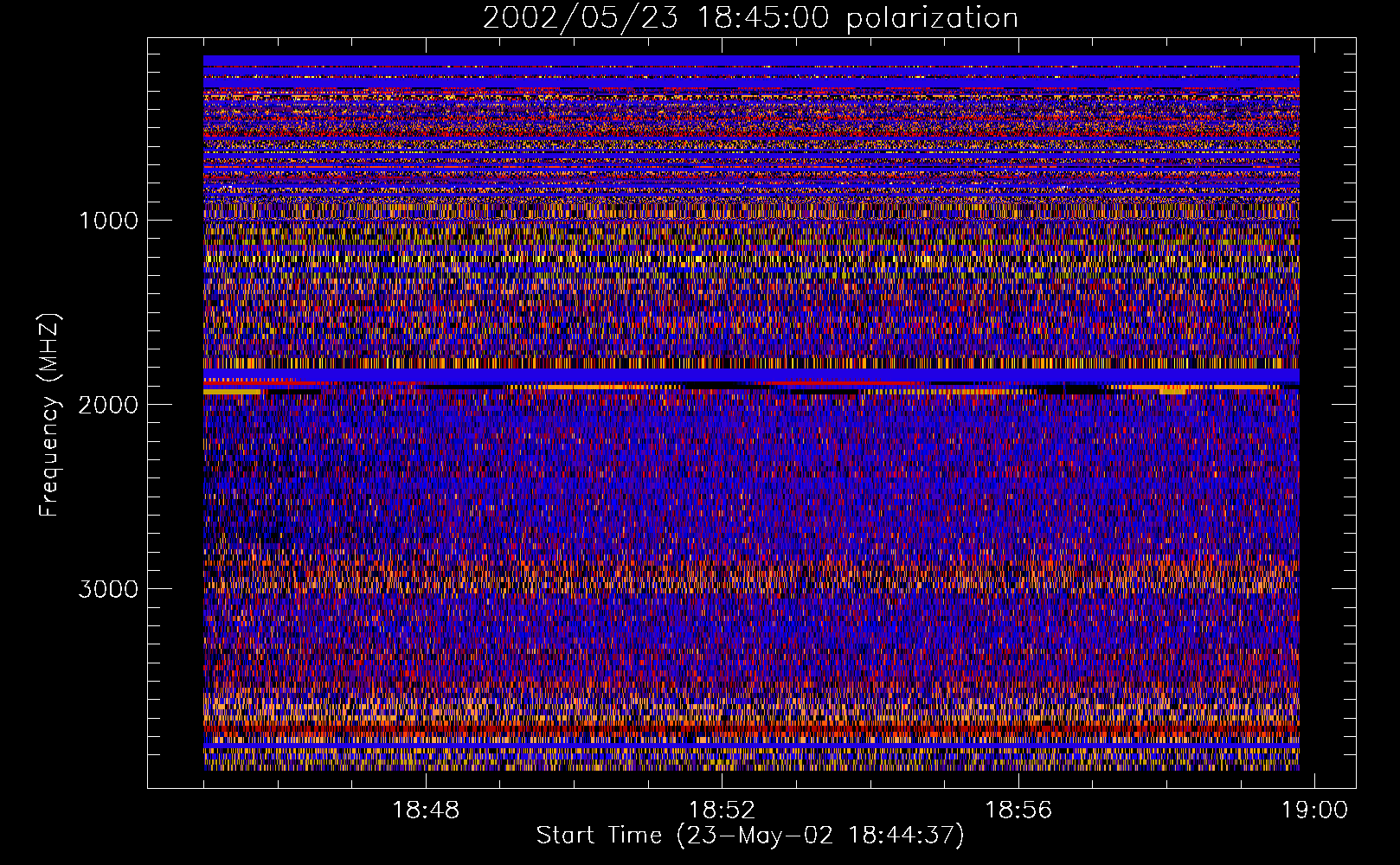Image resolution: width=1400 pixels, height=865 pixels.
Task: Select the 3000 frequency axis label
Action: coord(108,589)
